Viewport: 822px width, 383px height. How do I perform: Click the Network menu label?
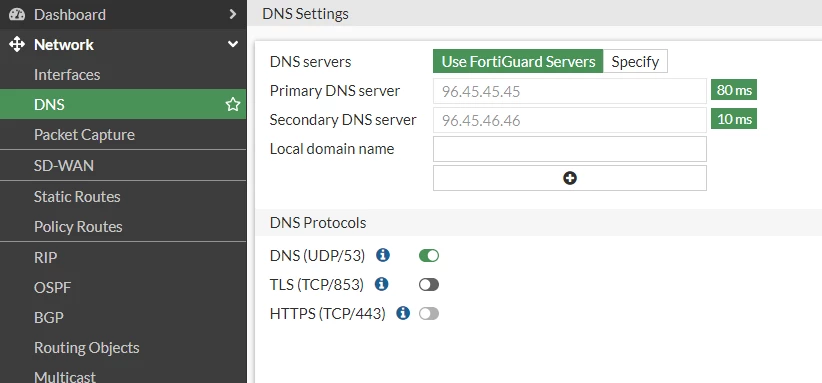point(63,45)
